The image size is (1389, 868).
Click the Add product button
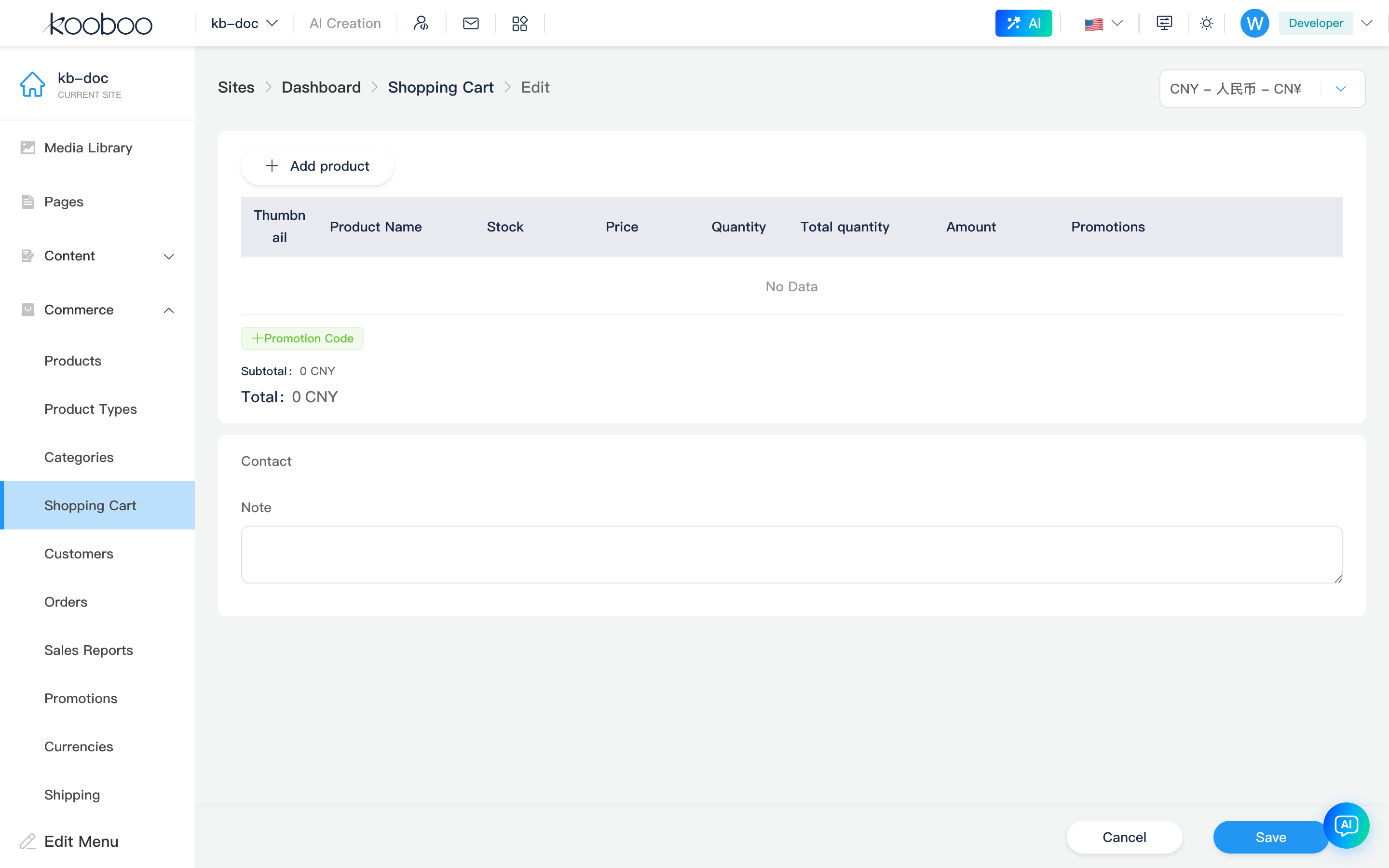317,166
